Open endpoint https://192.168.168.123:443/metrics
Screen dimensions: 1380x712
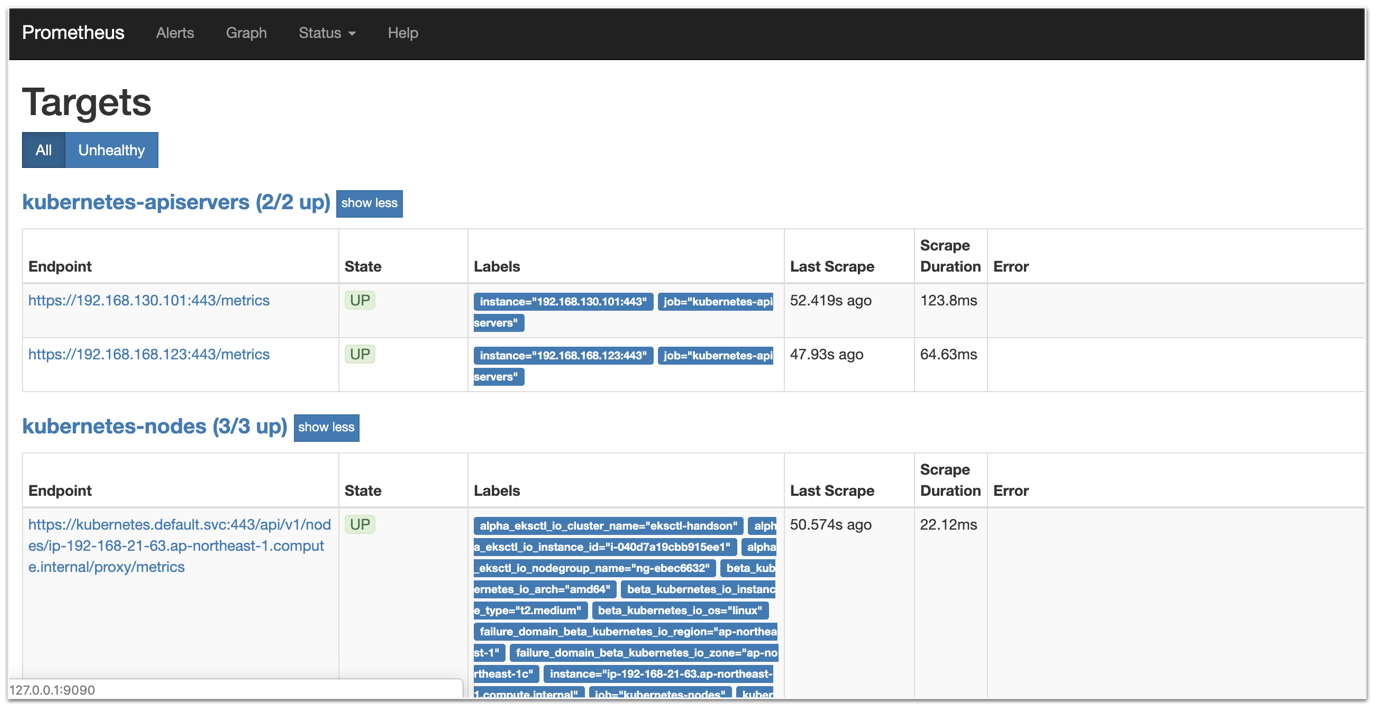(149, 354)
